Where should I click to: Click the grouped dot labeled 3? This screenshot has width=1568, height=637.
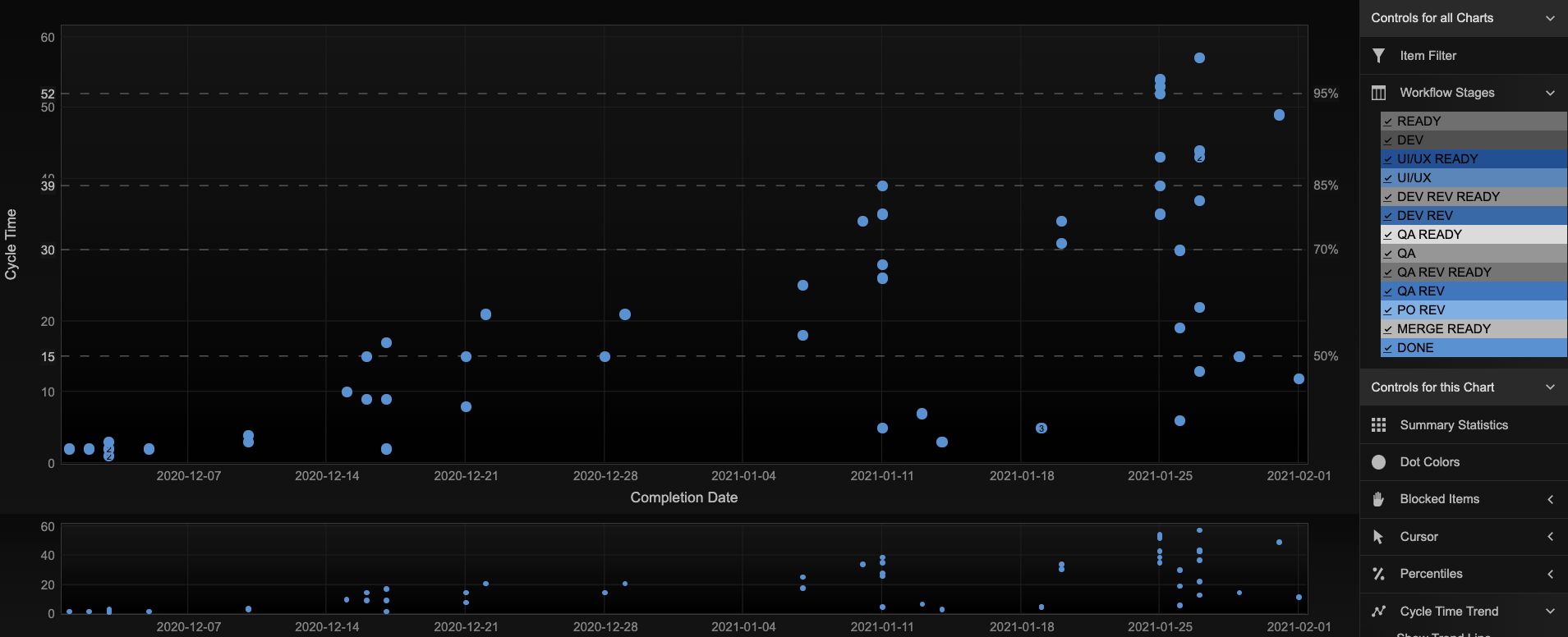coord(1041,428)
